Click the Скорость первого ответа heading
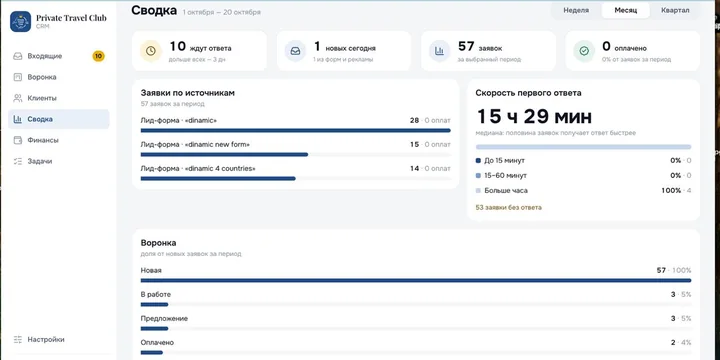Image resolution: width=720 pixels, height=360 pixels. pos(529,93)
